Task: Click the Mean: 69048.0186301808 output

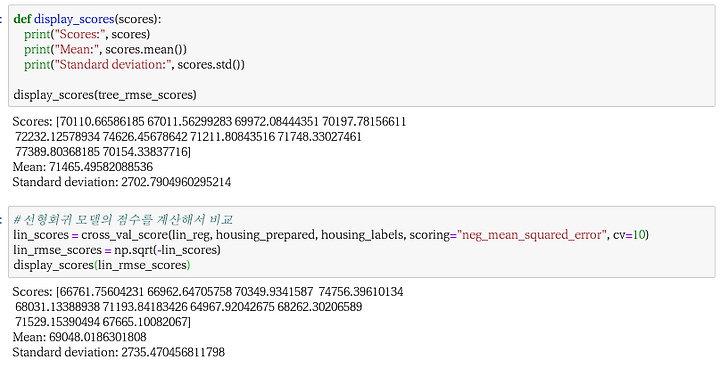Action: coord(79,337)
